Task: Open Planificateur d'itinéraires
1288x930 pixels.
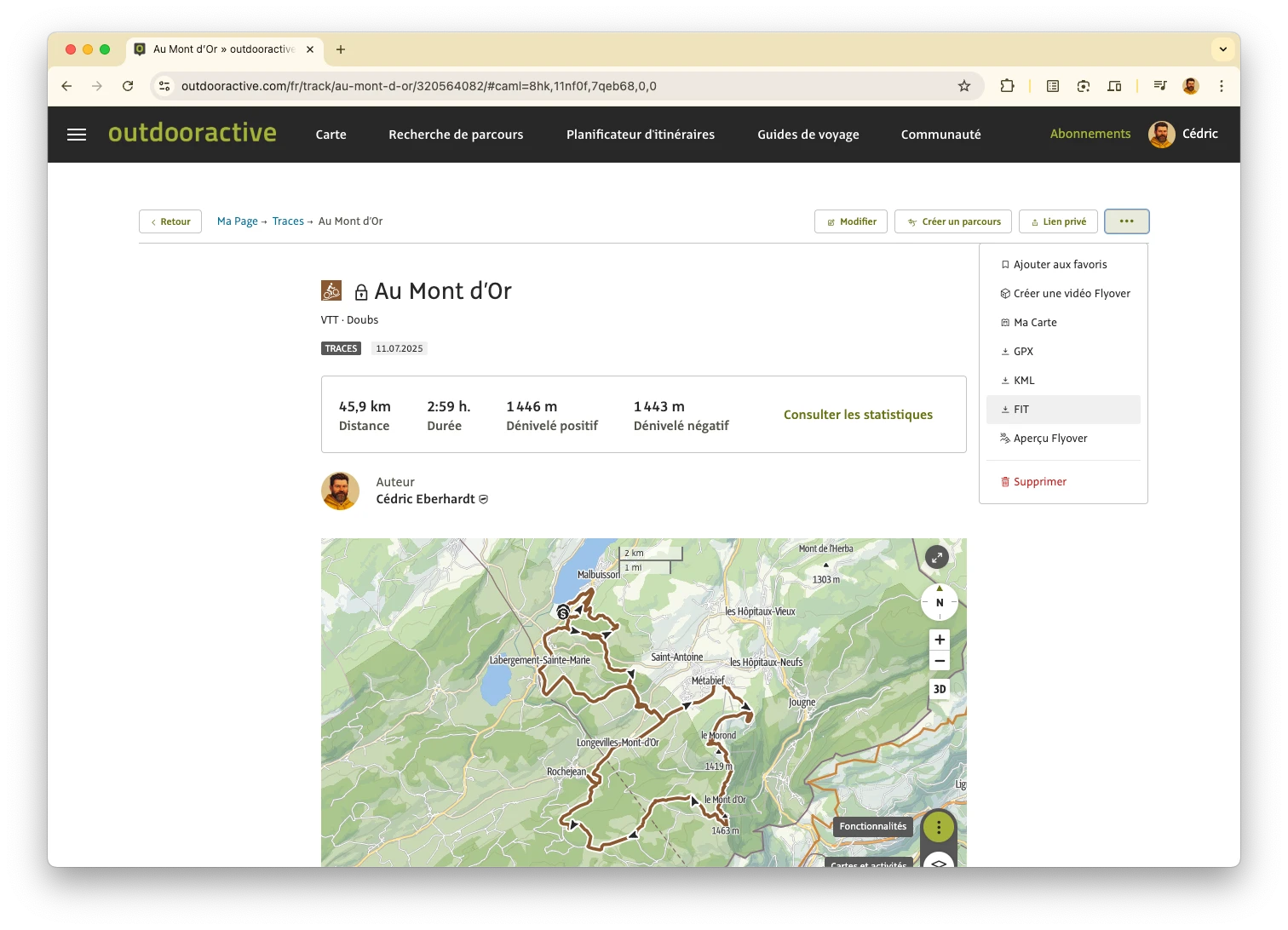Action: pyautogui.click(x=641, y=135)
